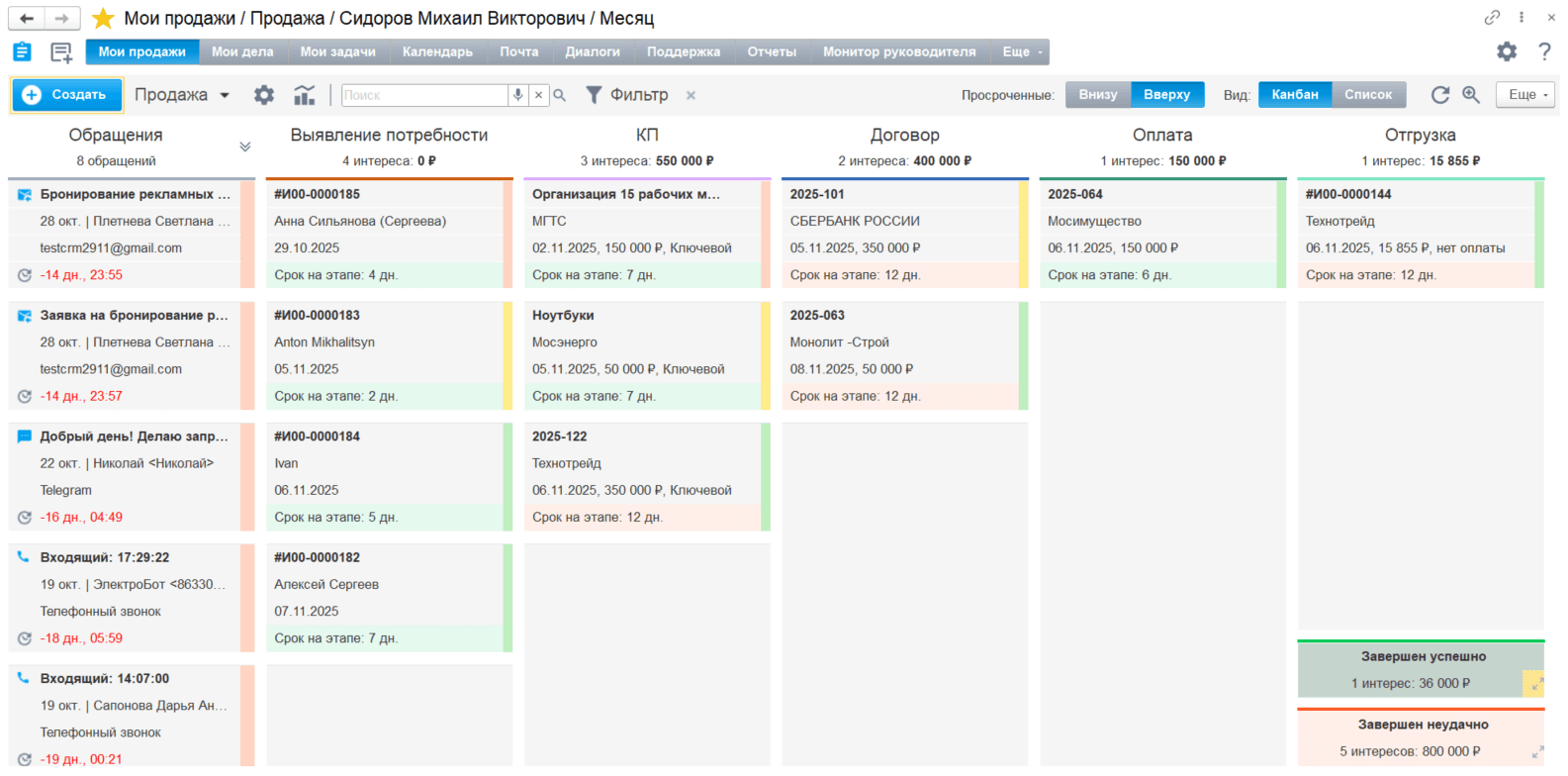The image size is (1568, 776).
Task: Switch view to Список
Action: point(1368,95)
